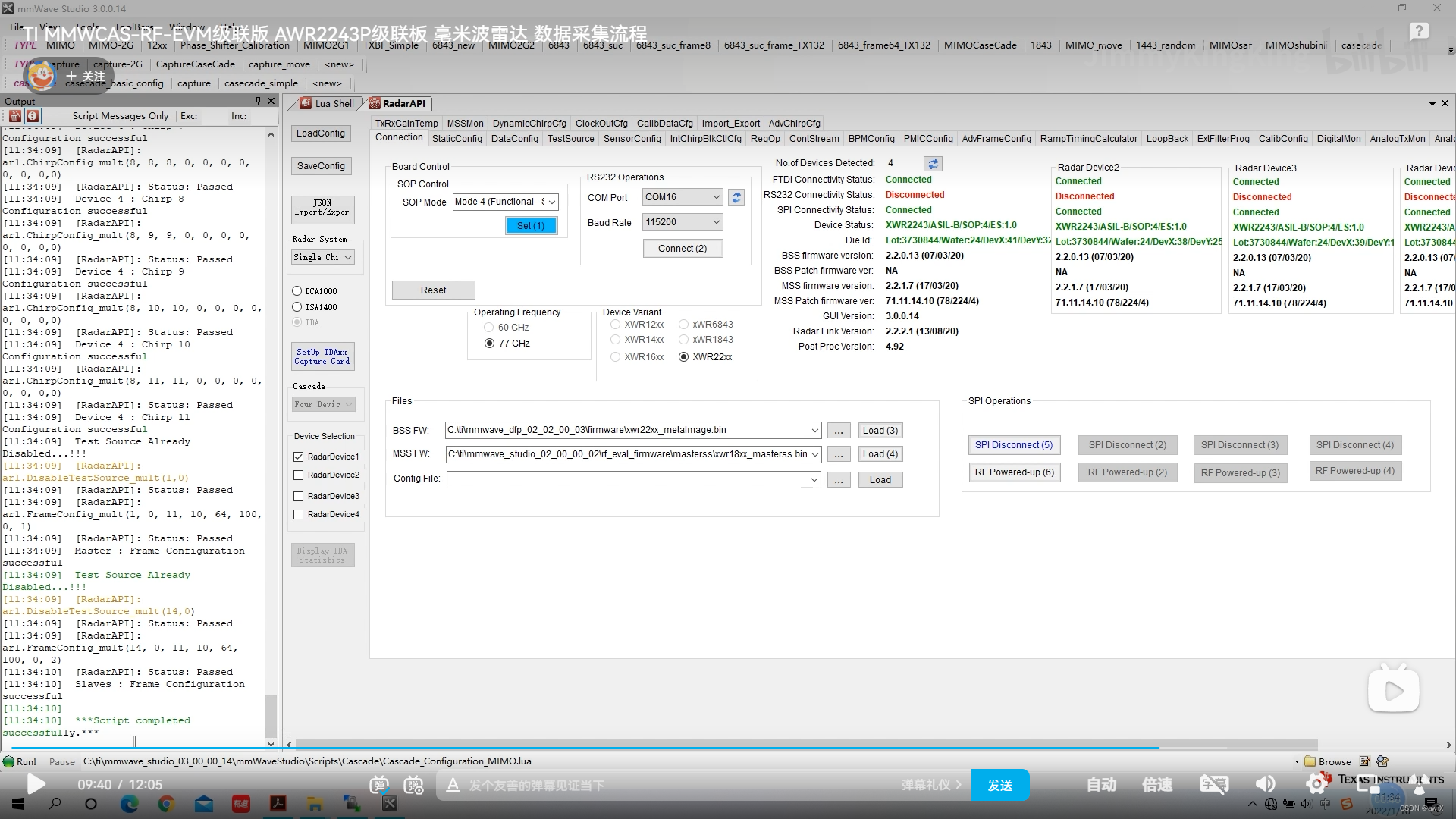Enable the RadarDevice3 checkbox
Viewport: 1456px width, 819px height.
299,496
